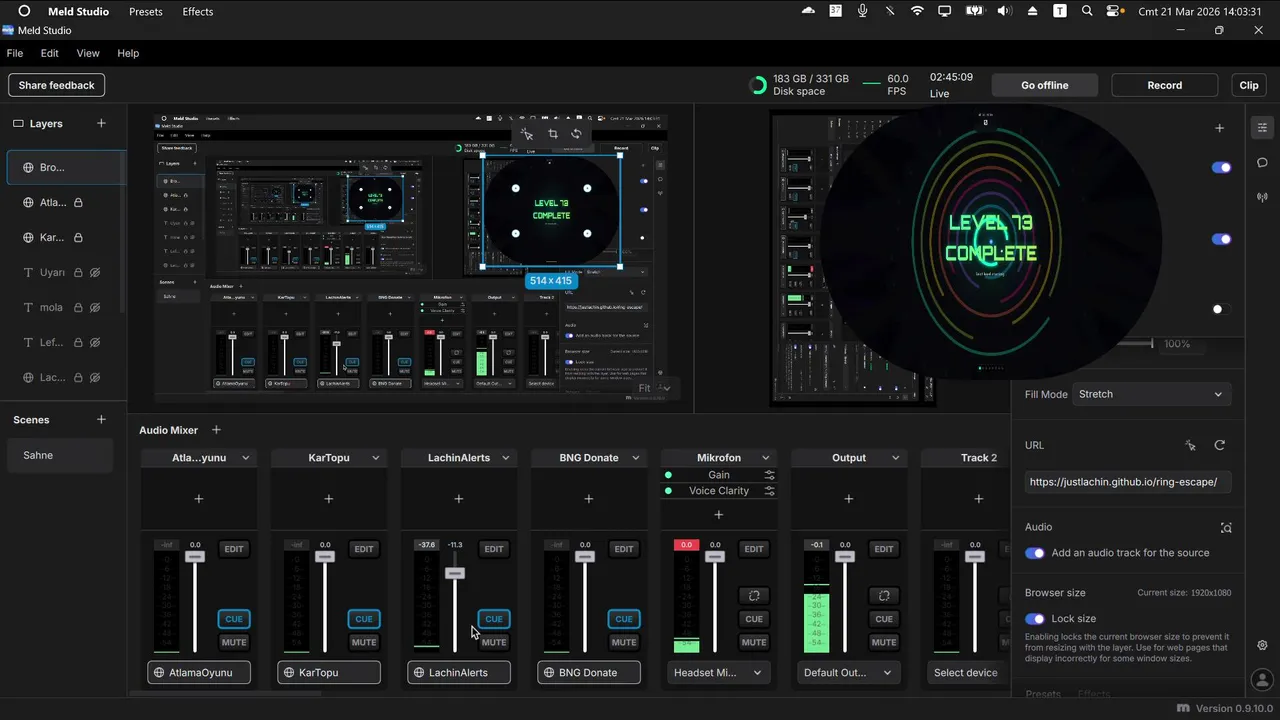1280x720 pixels.
Task: Click LachinAlerts volume fader handle
Action: click(455, 573)
